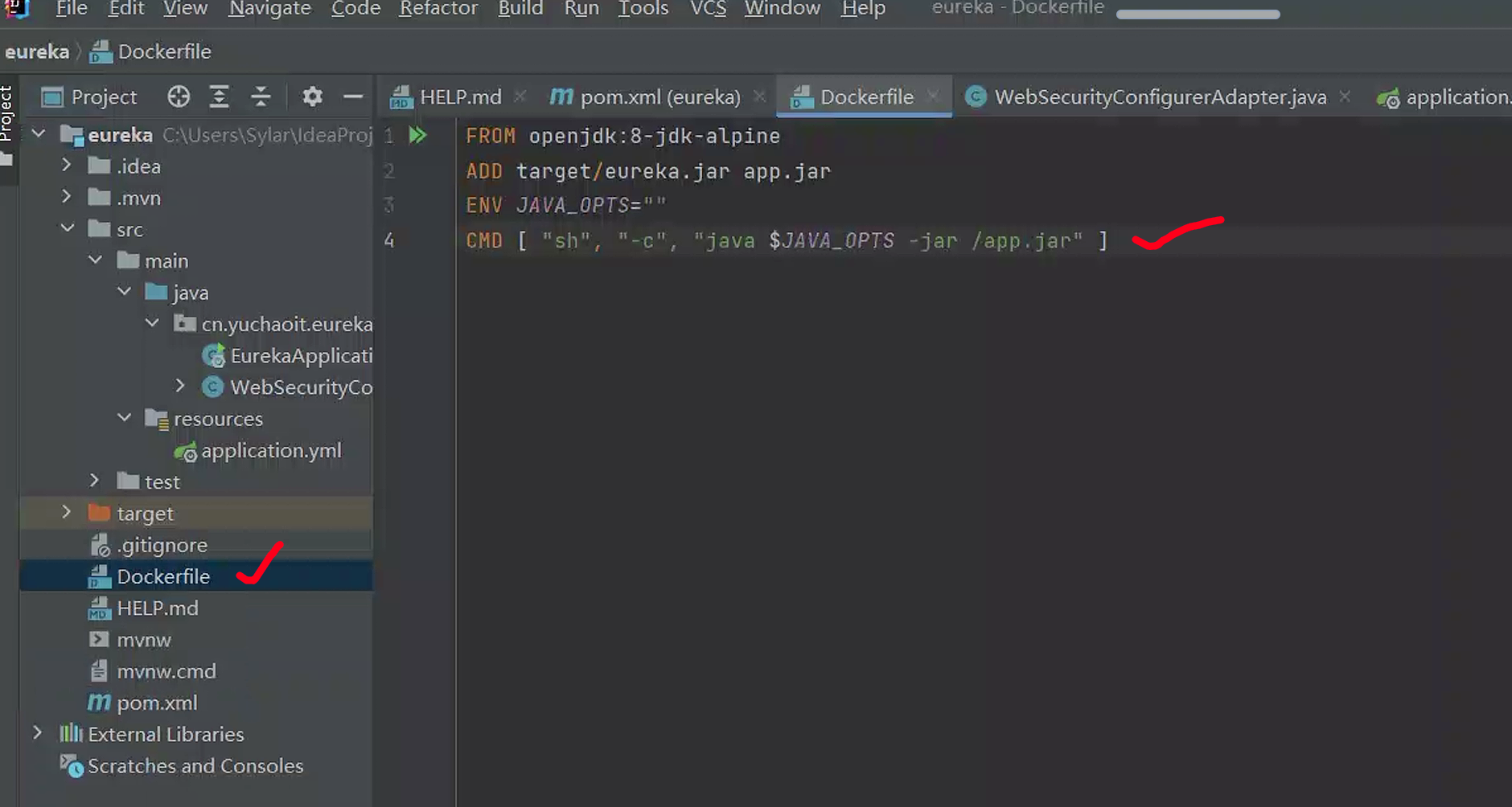
Task: Click the green run gutter icon on line 1
Action: pos(417,135)
